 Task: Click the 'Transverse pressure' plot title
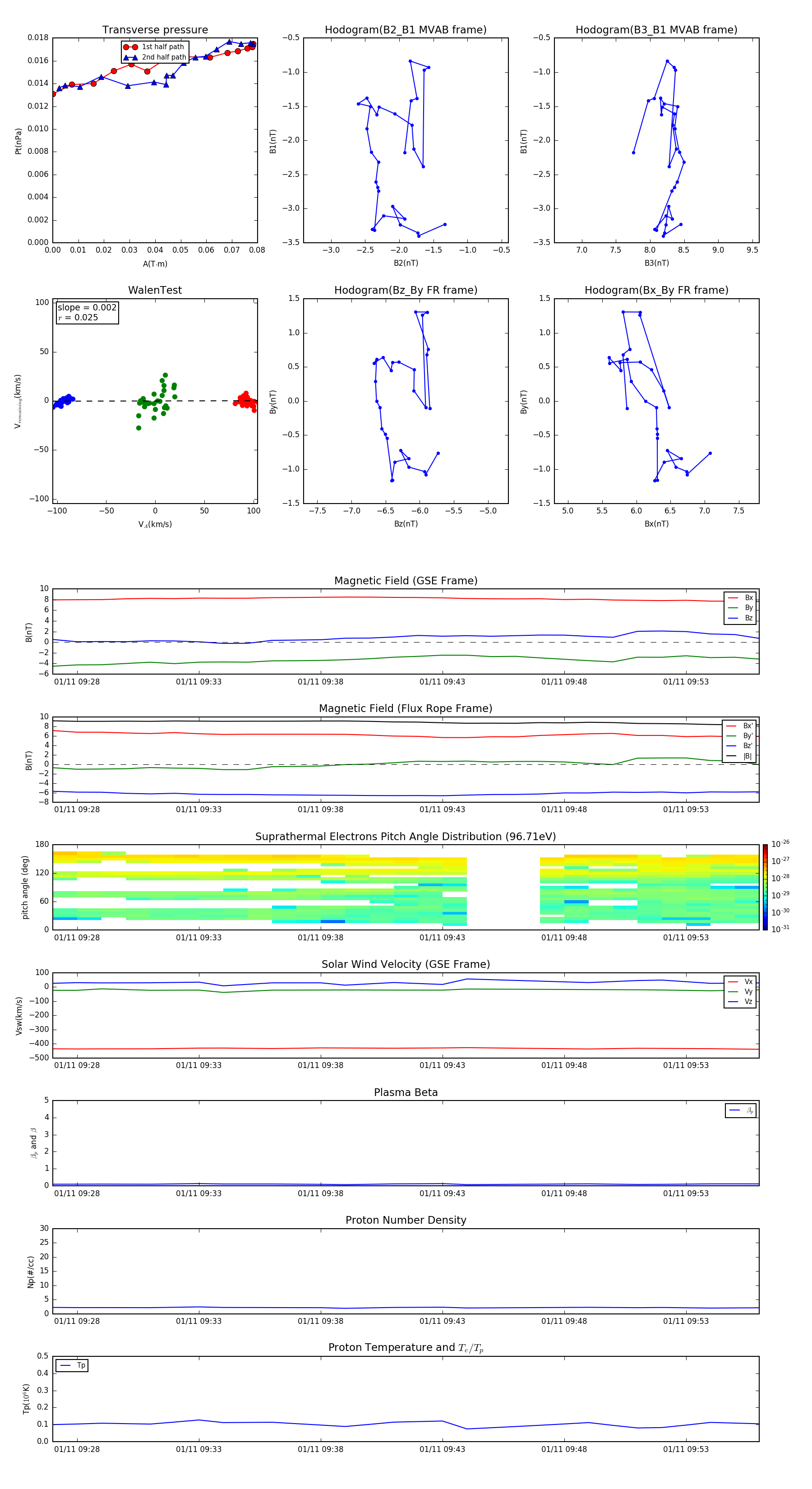[x=155, y=30]
